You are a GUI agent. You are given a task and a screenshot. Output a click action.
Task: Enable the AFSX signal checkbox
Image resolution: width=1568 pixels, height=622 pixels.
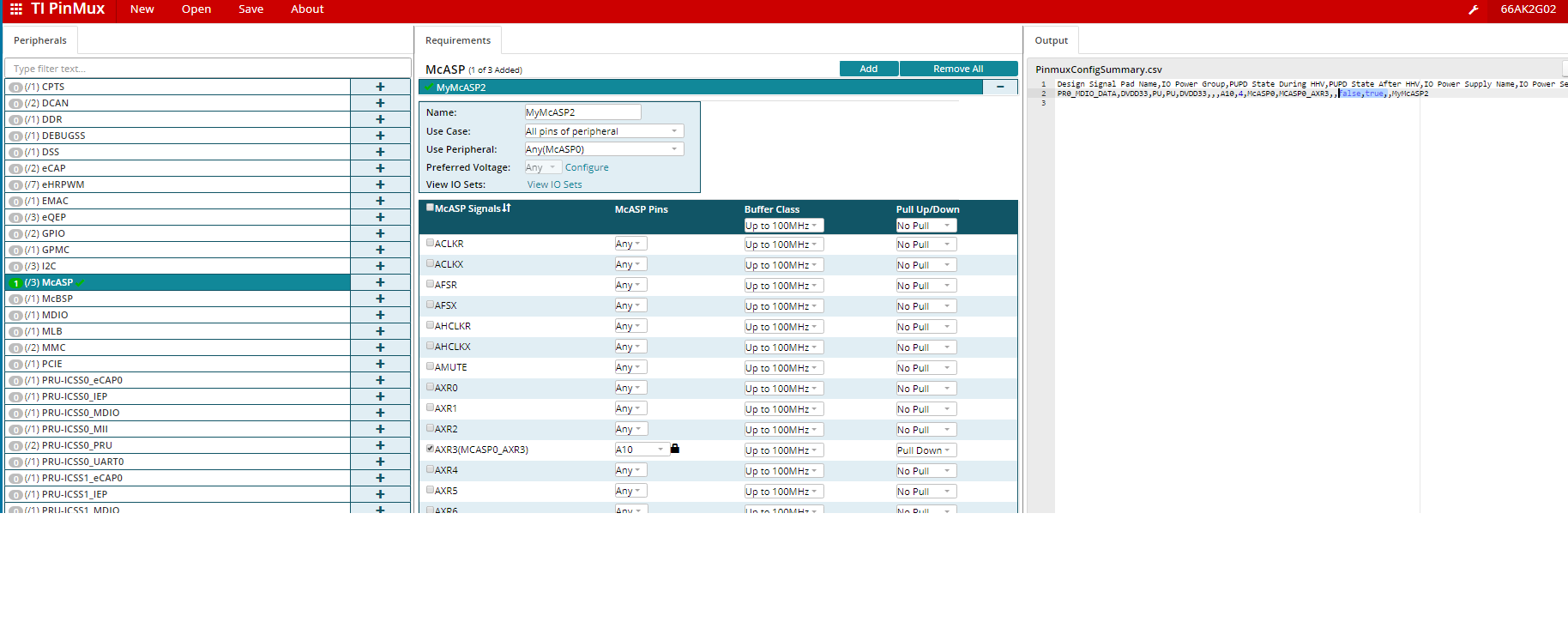[430, 305]
